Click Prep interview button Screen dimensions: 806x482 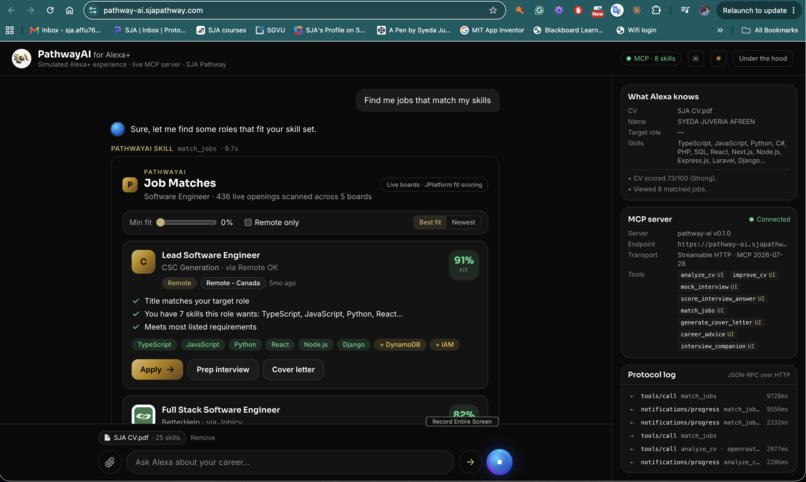pos(223,369)
